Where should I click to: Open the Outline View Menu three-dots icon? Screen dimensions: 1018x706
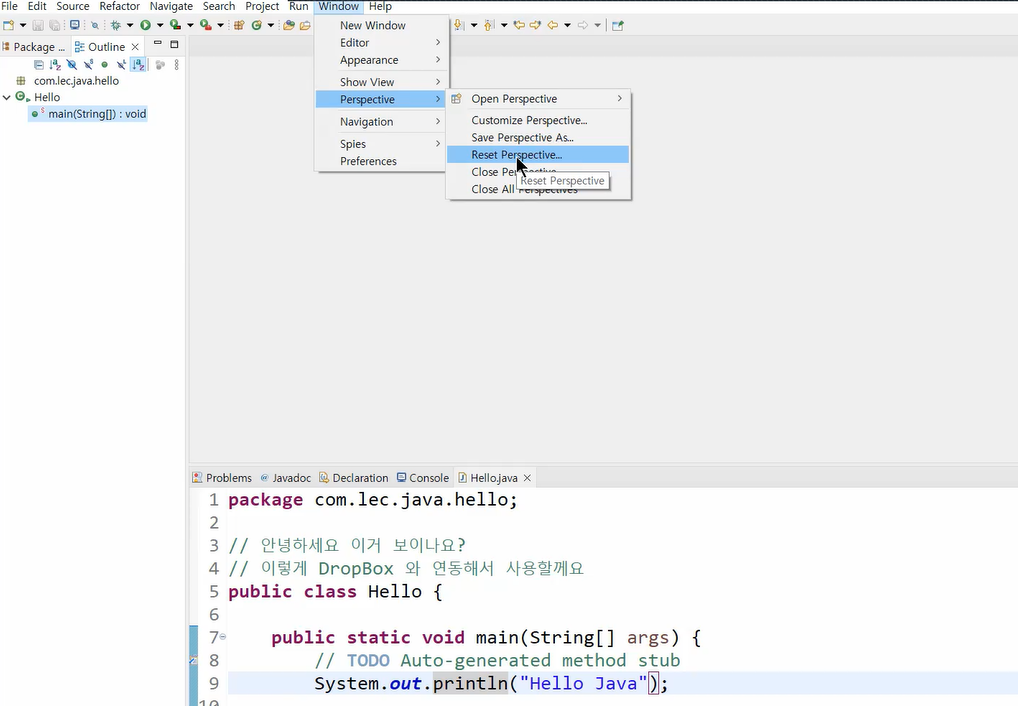177,65
